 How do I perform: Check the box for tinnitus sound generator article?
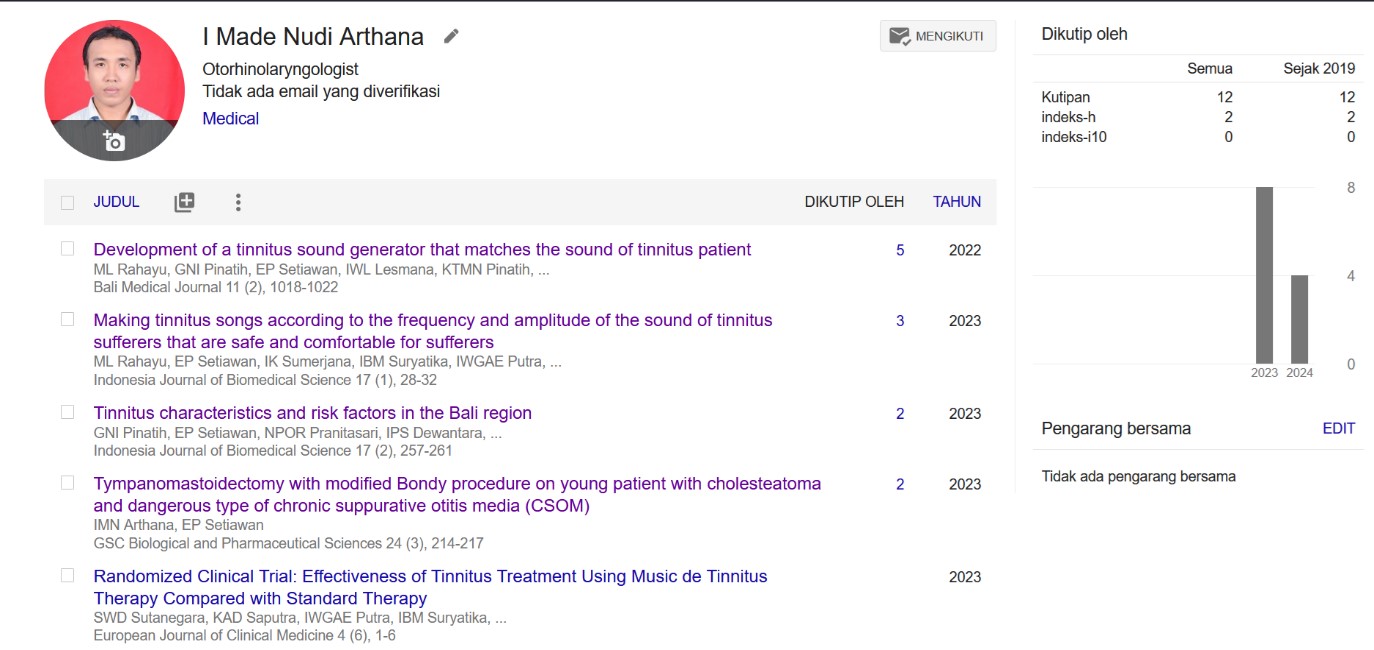pyautogui.click(x=68, y=248)
